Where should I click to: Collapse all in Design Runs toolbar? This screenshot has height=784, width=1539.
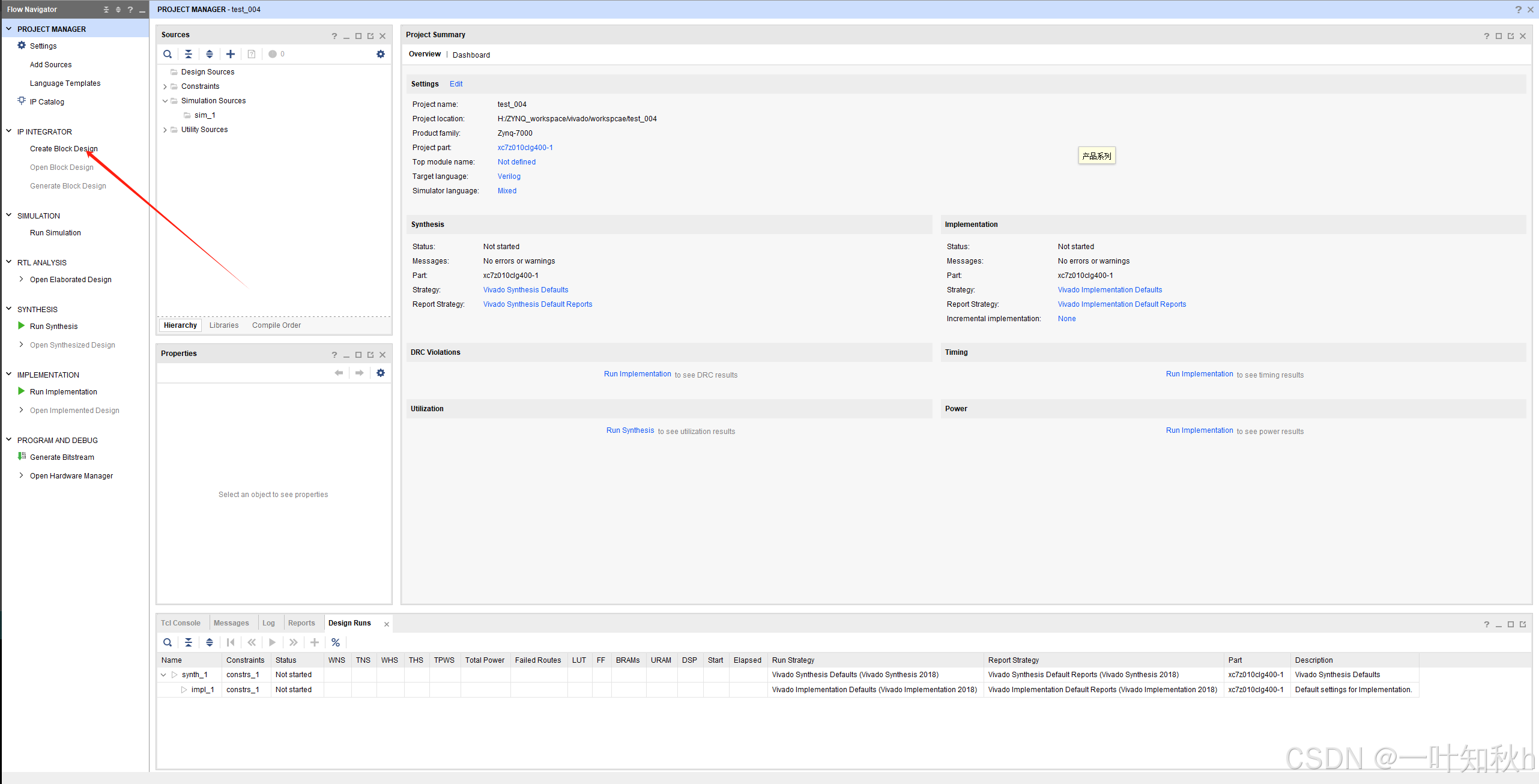click(x=189, y=642)
